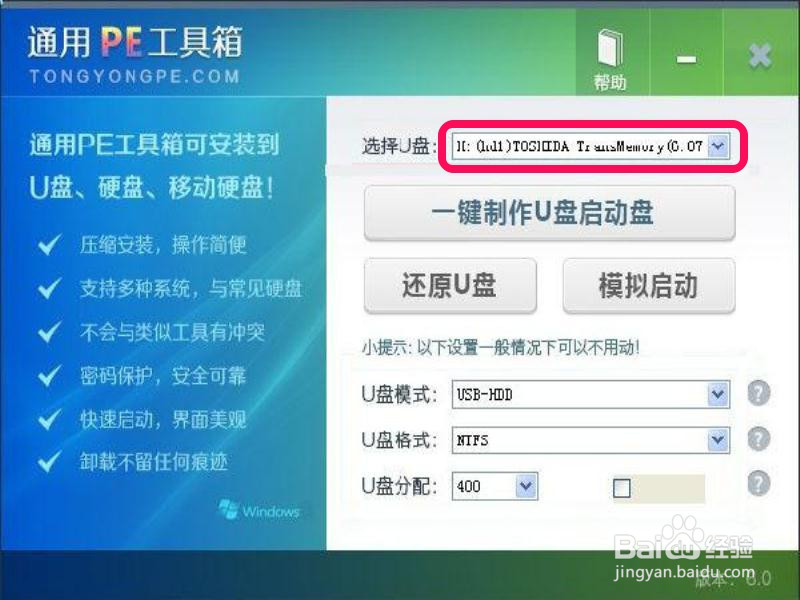Open the 帮助 help book icon
Screen dimensions: 800x600
pos(611,59)
